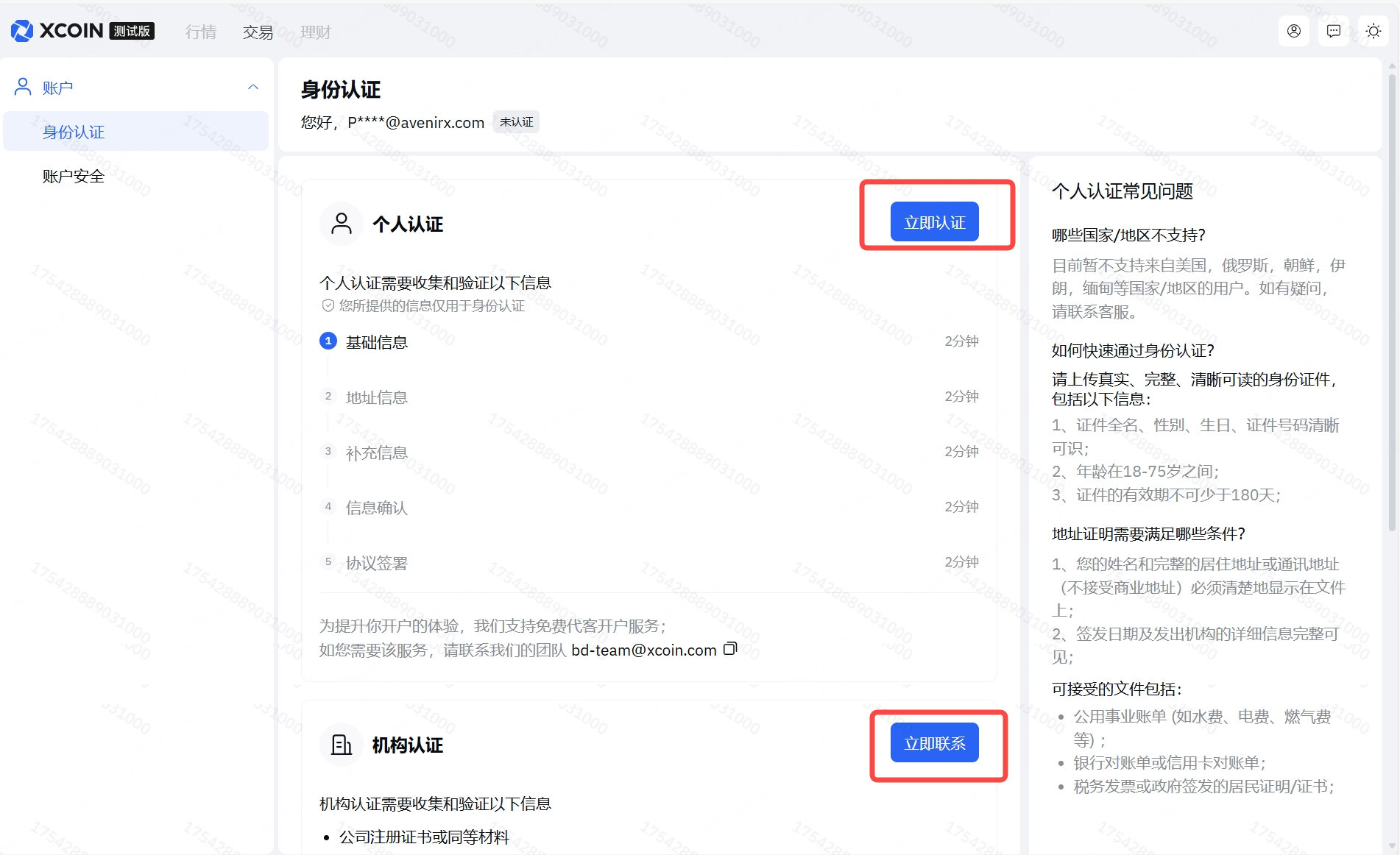Go to the 理财 menu
The height and width of the screenshot is (855, 1400).
tap(315, 32)
